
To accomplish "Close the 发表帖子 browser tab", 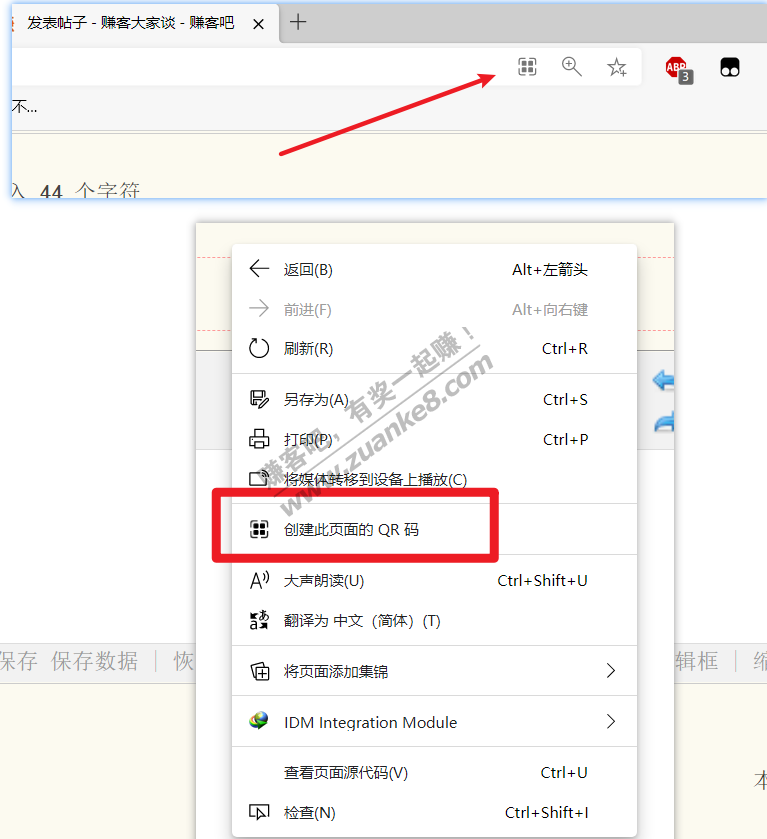I will point(259,23).
